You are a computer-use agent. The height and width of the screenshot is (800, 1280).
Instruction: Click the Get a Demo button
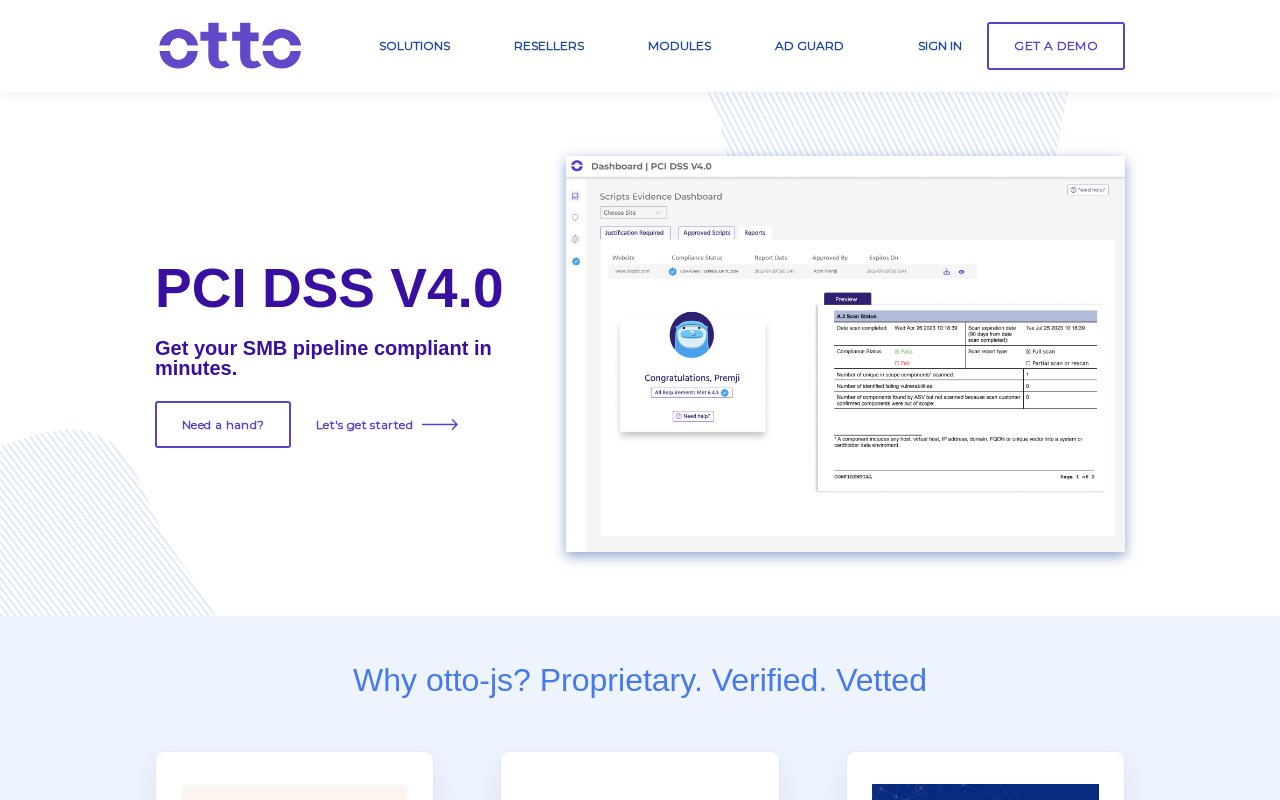pyautogui.click(x=1056, y=46)
